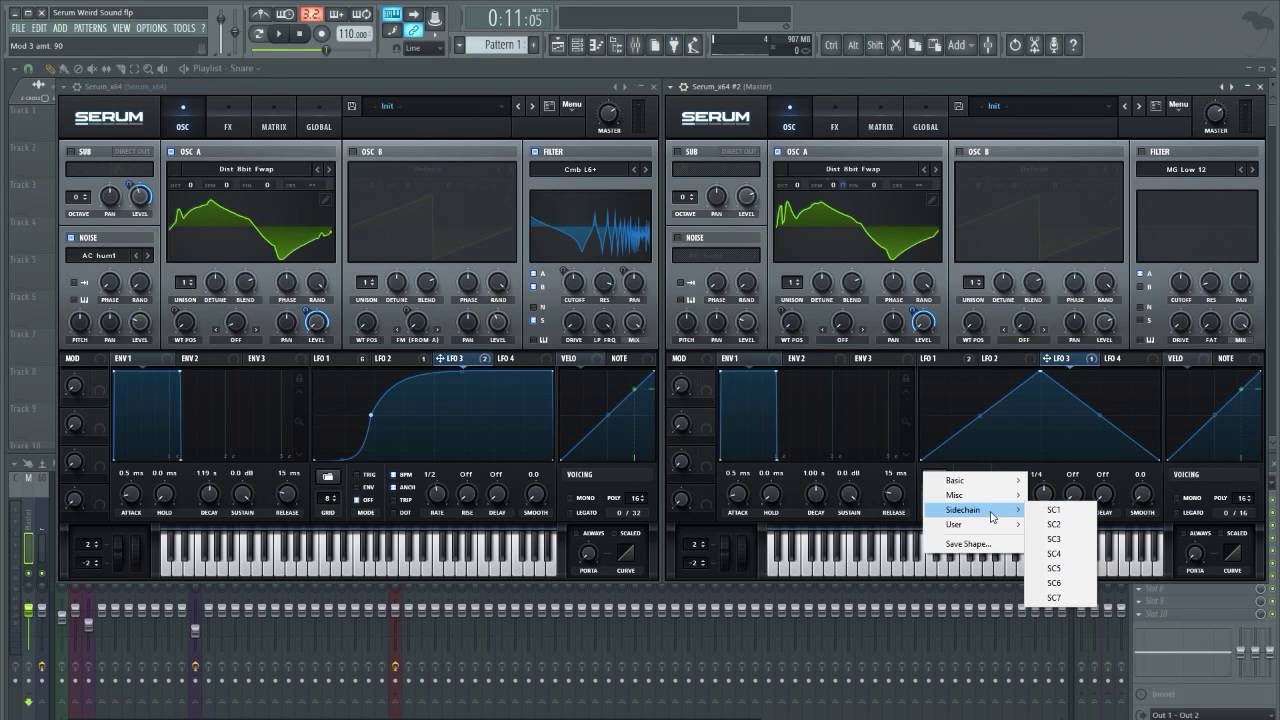1280x720 pixels.
Task: Select the LFO 4 tab in left Serum
Action: [x=506, y=358]
